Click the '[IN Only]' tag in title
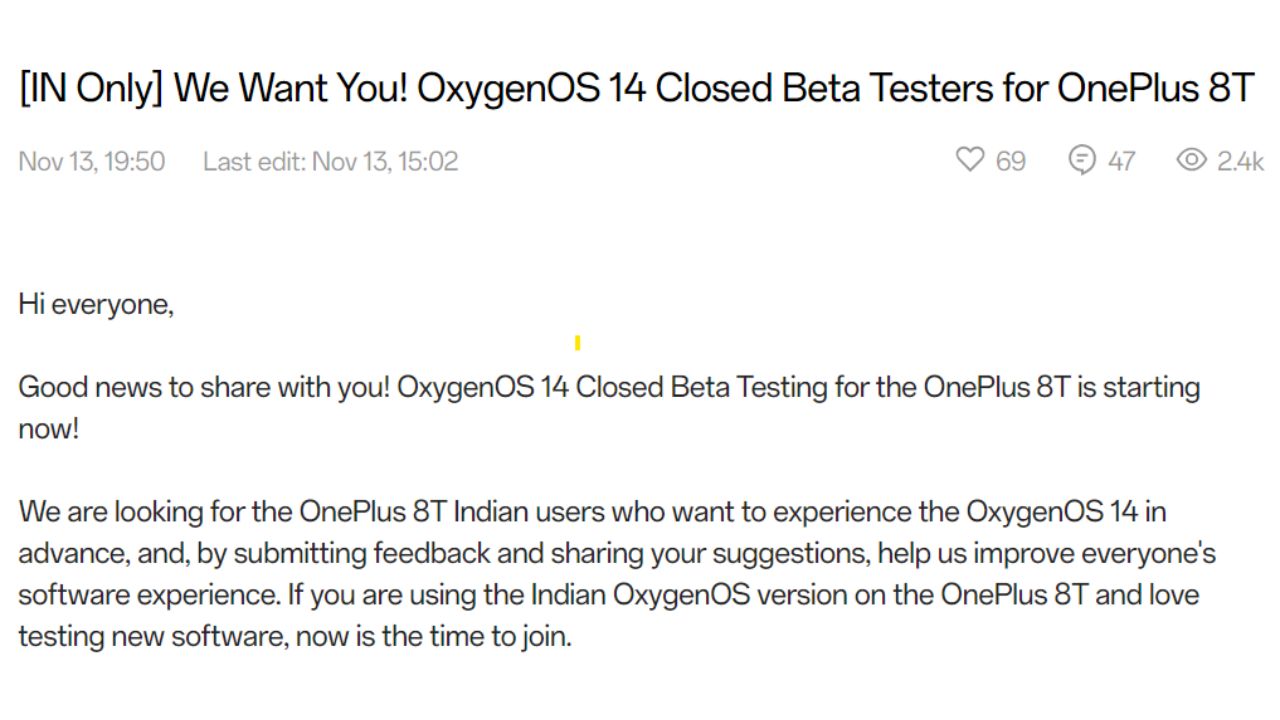The image size is (1280, 720). [x=91, y=89]
